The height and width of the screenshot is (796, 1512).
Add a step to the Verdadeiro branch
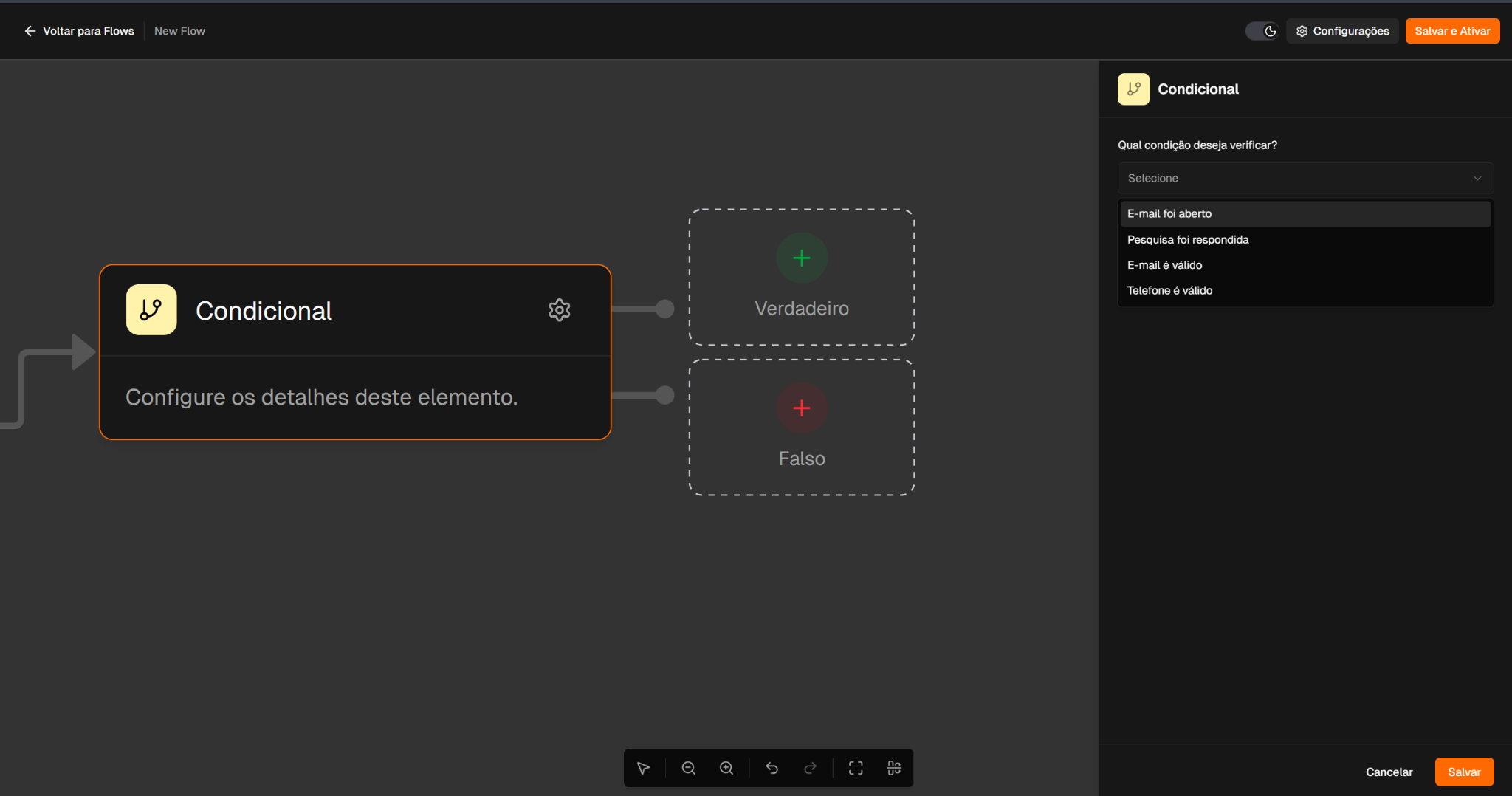[x=802, y=258]
